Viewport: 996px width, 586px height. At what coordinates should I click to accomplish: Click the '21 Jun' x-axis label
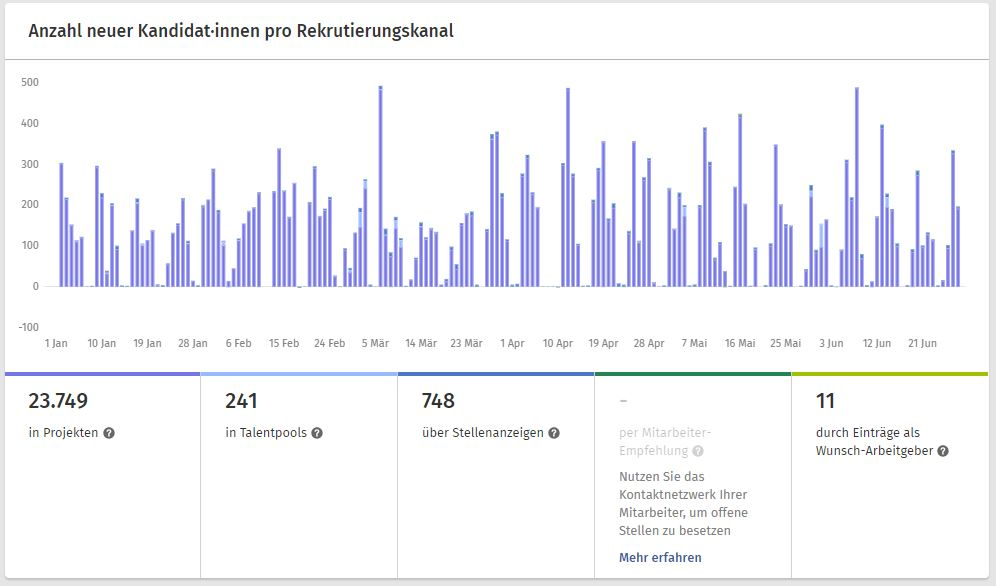point(922,343)
